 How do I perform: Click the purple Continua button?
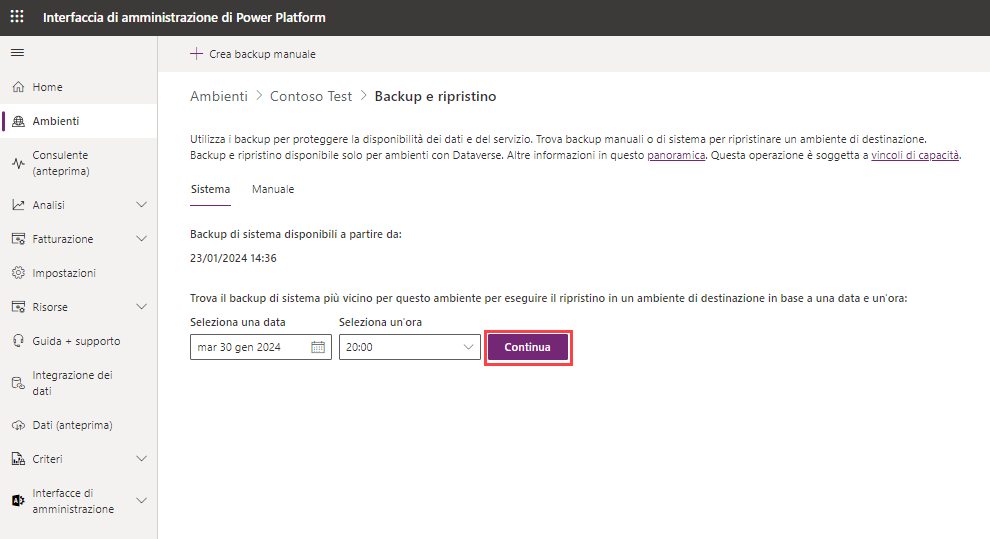528,347
